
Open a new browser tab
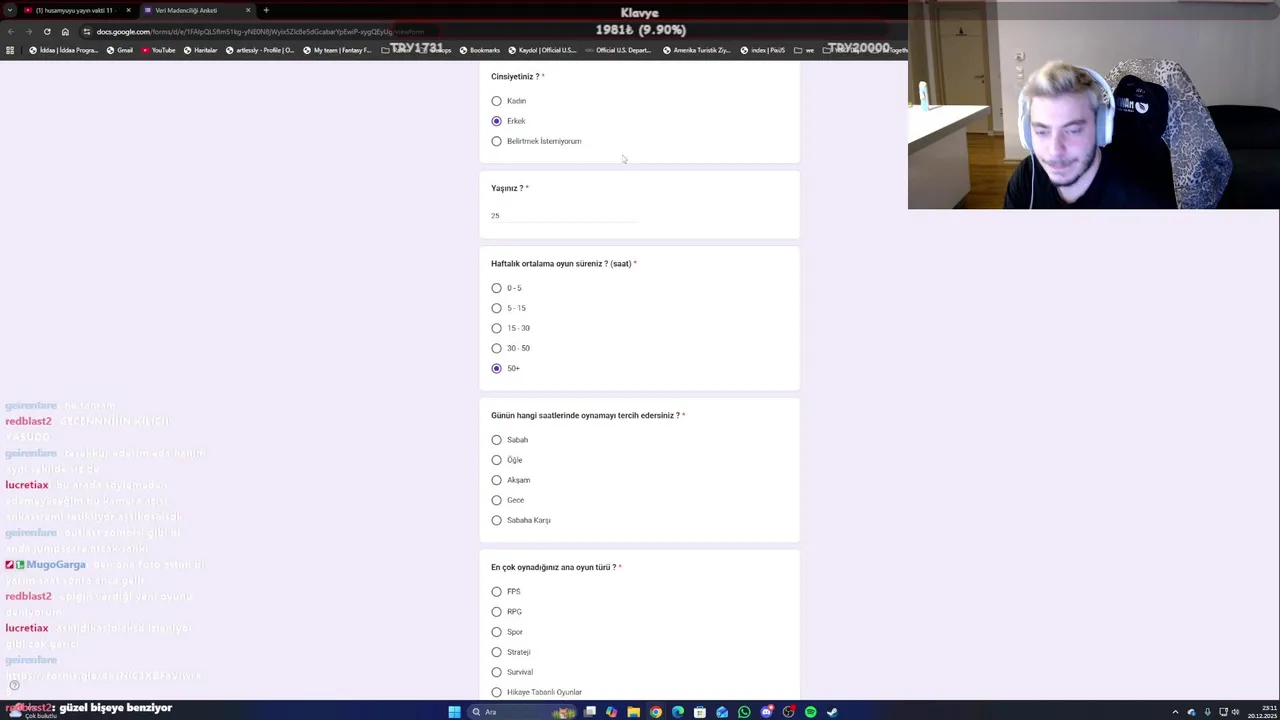(266, 10)
